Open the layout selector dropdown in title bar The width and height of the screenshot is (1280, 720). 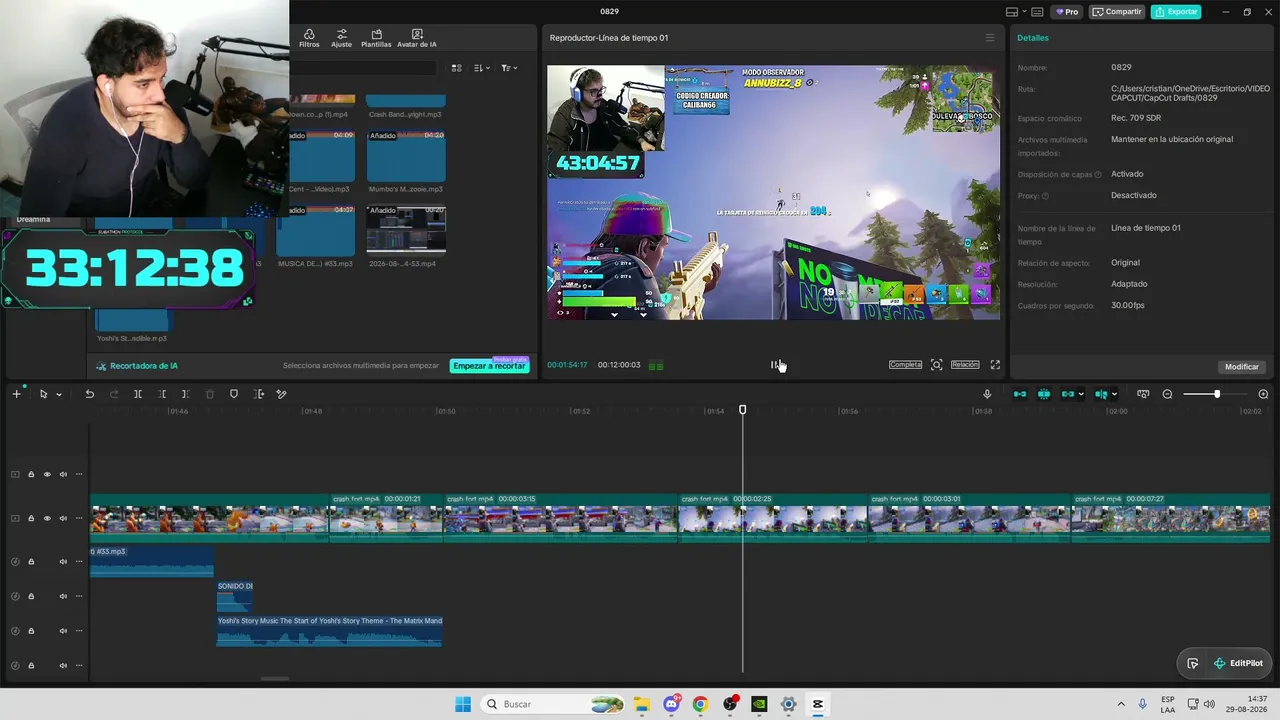click(x=1015, y=12)
